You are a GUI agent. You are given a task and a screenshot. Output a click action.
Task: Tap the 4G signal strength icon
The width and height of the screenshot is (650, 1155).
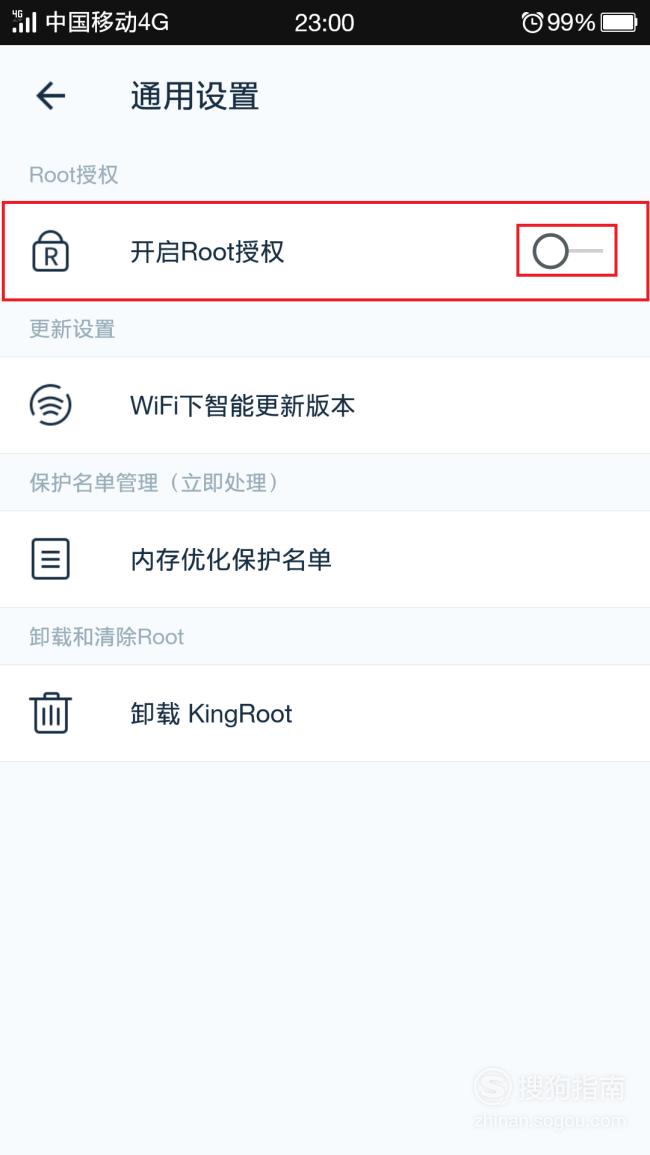(24, 22)
